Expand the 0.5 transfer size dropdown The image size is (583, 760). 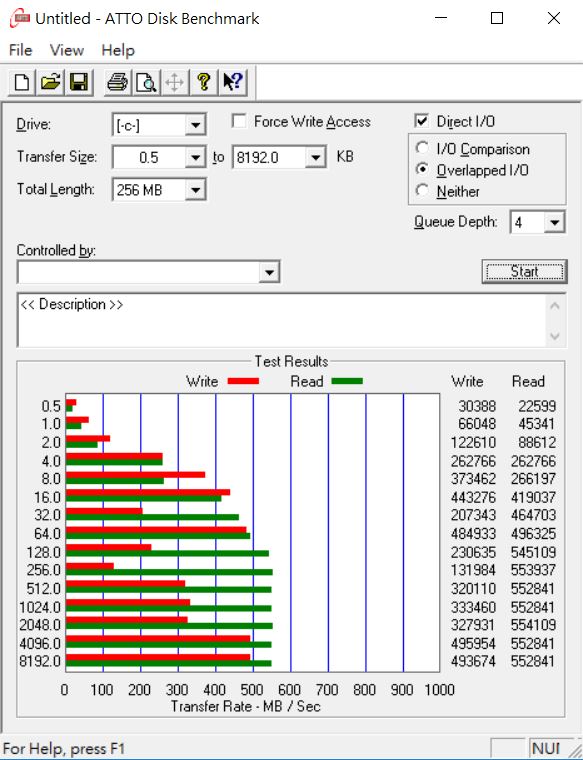coord(195,158)
